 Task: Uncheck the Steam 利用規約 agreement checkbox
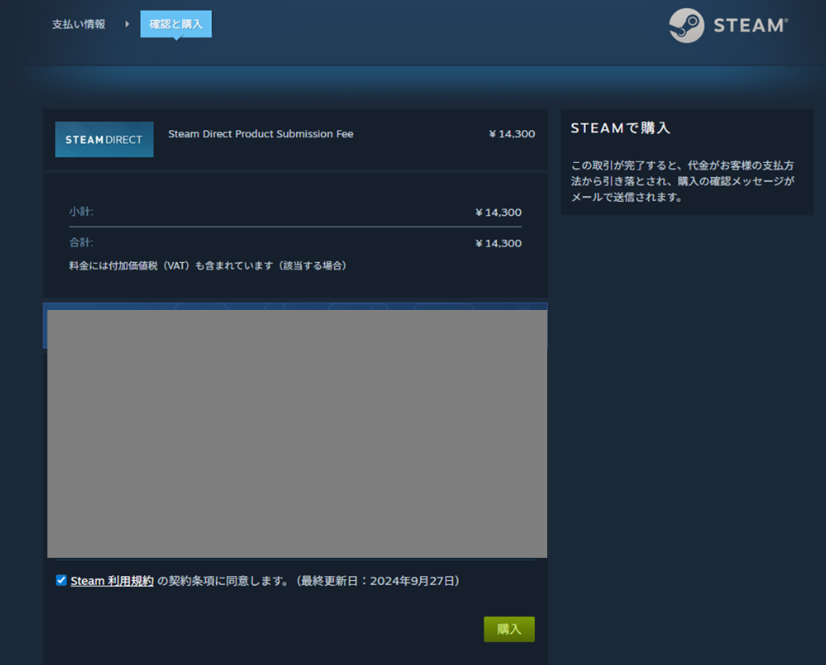(x=61, y=580)
